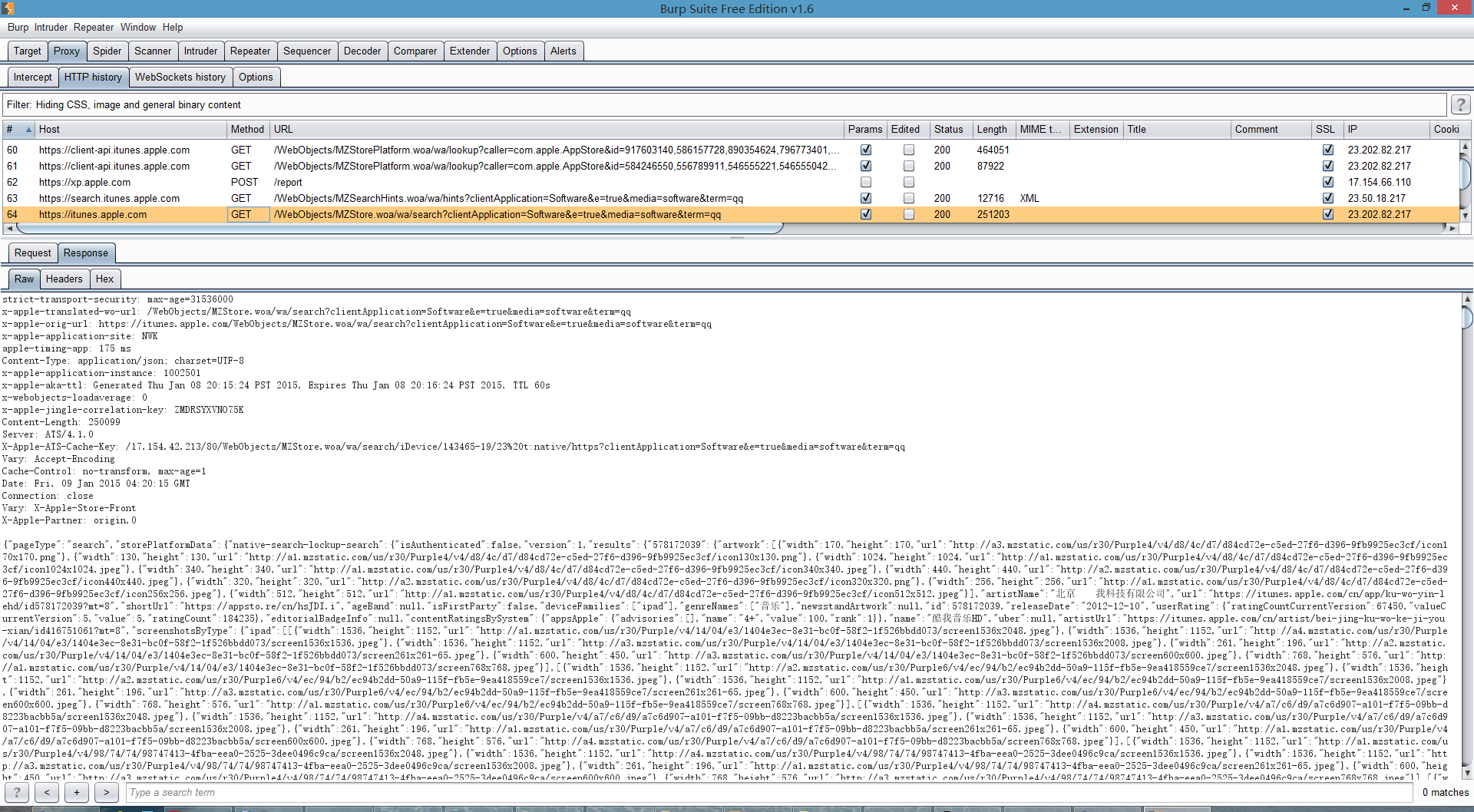Screen dimensions: 1474x812
Task: Sort history by Length column
Action: pos(993,130)
